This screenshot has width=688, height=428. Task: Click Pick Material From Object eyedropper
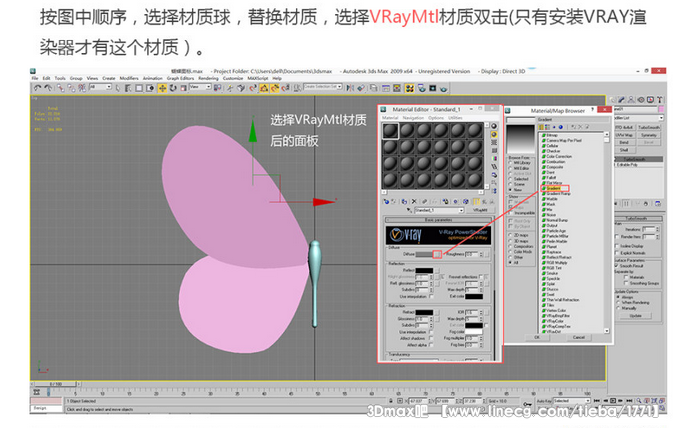[409, 210]
